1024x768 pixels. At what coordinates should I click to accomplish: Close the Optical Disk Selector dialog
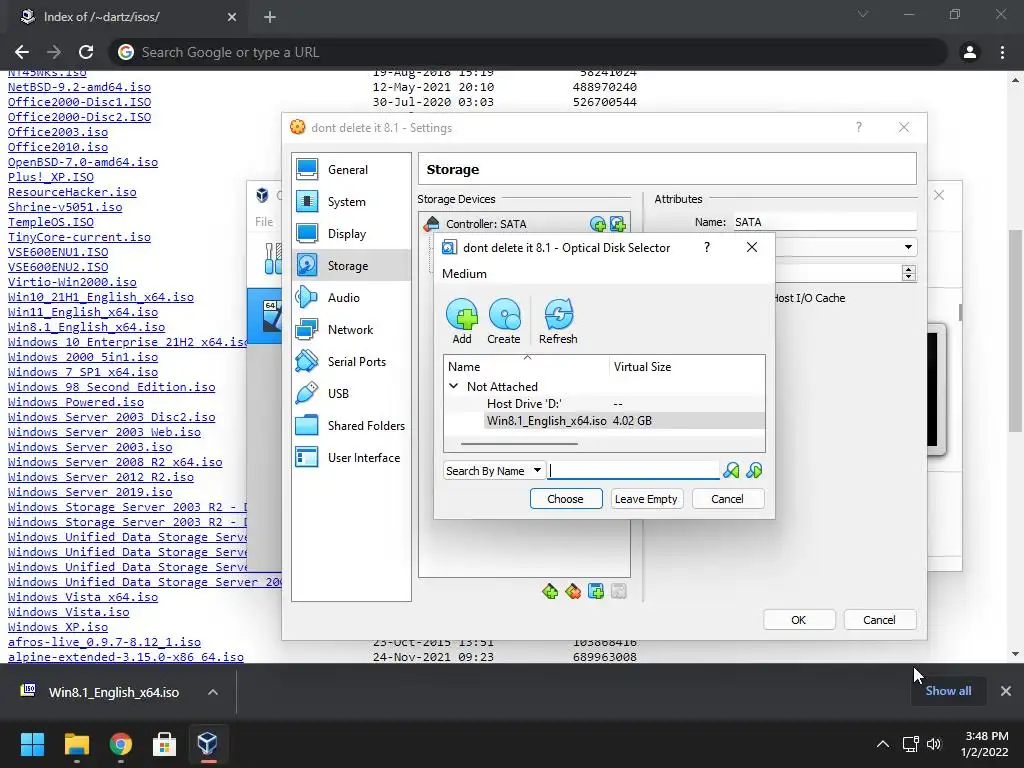coord(752,248)
